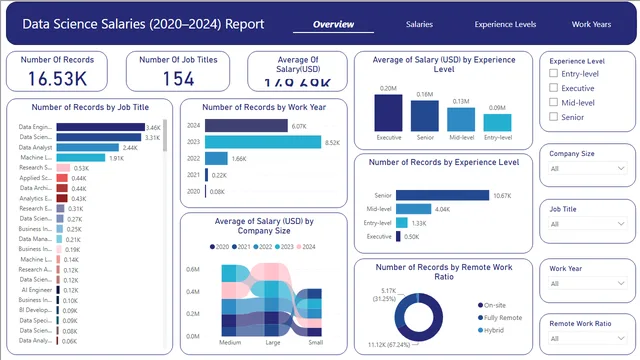Click the 'Data Analyst' axis label
The image size is (640, 360).
pyautogui.click(x=35, y=147)
